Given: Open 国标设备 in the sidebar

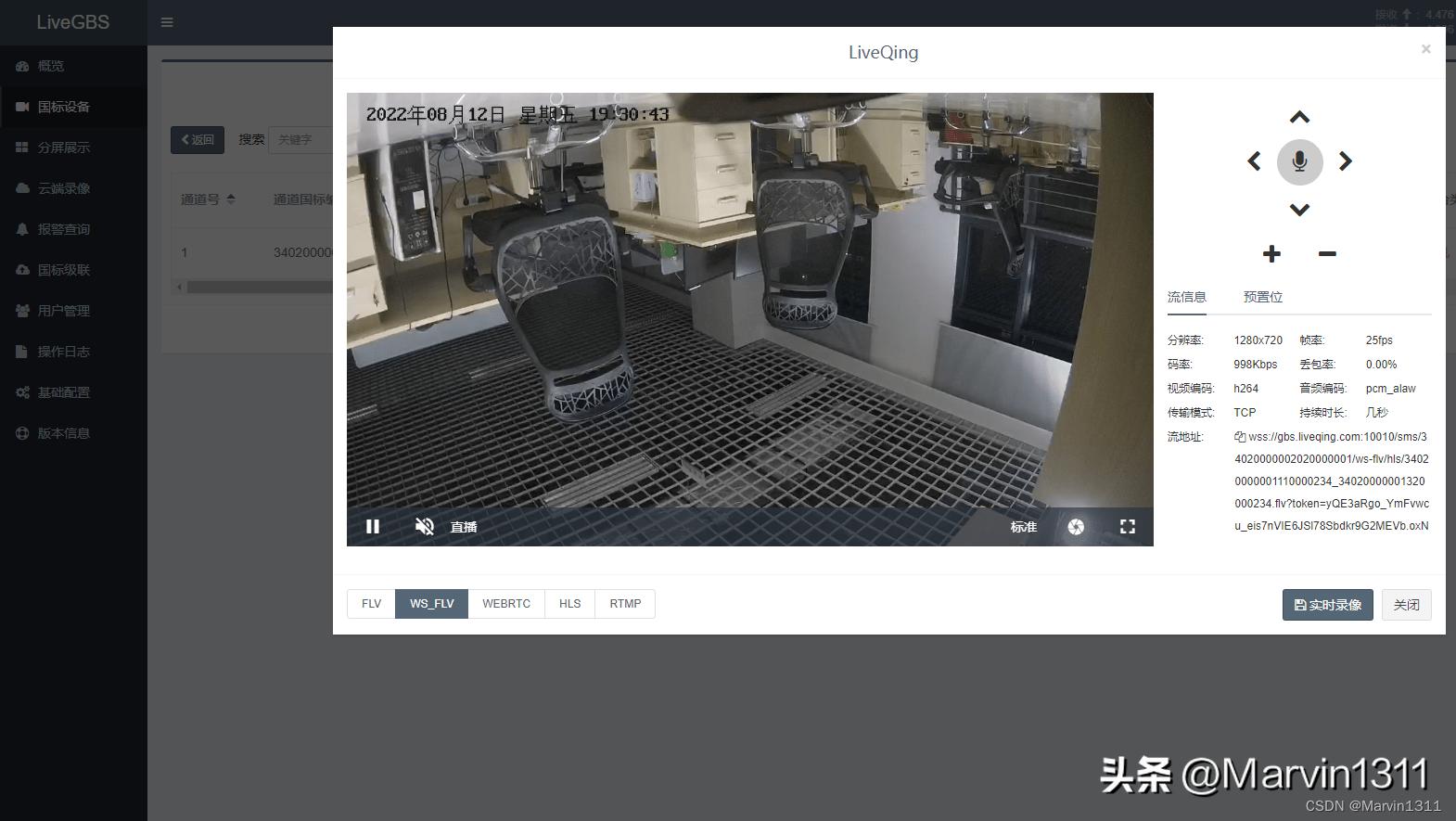Looking at the screenshot, I should point(73,107).
